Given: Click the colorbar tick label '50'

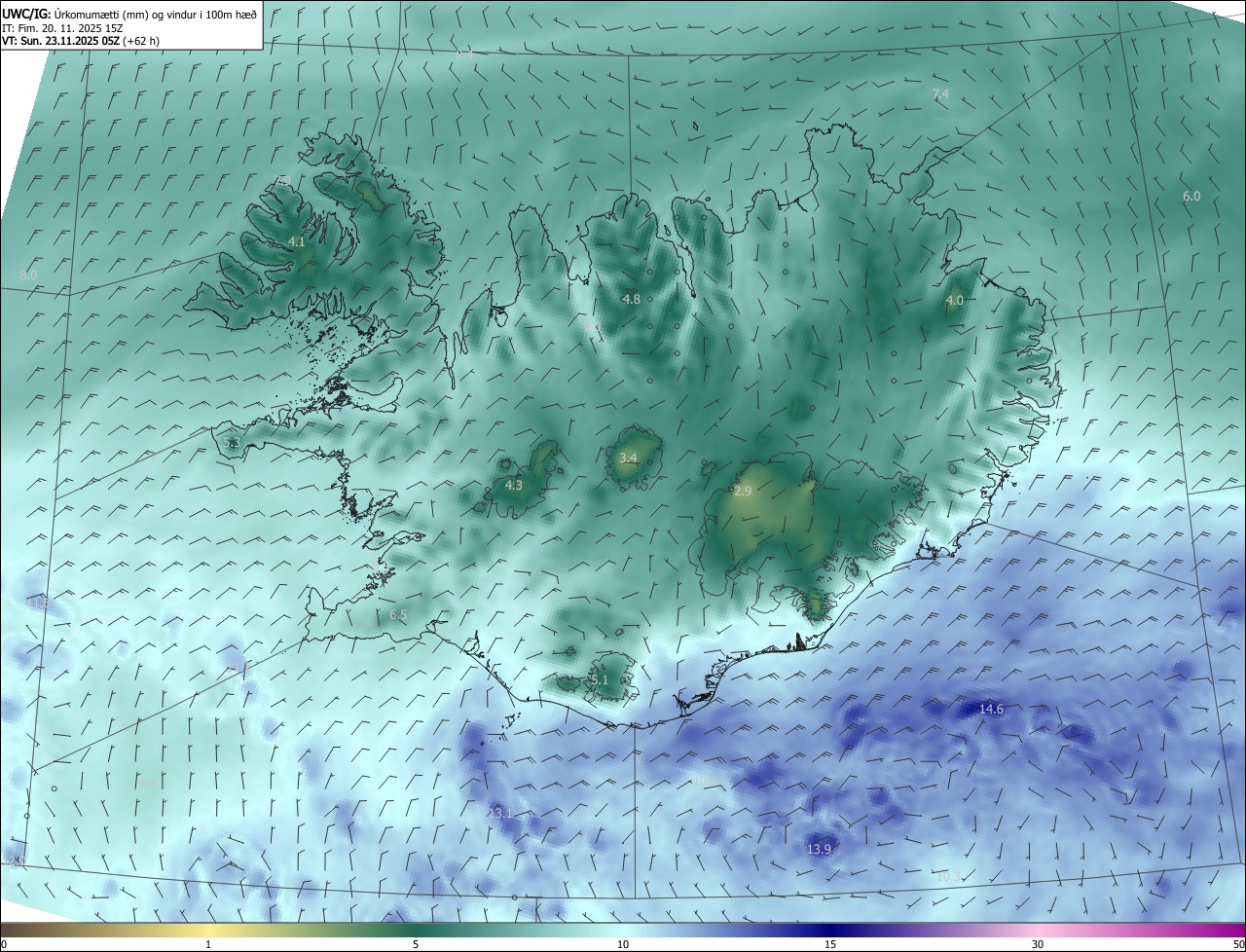Looking at the screenshot, I should pos(1238,944).
